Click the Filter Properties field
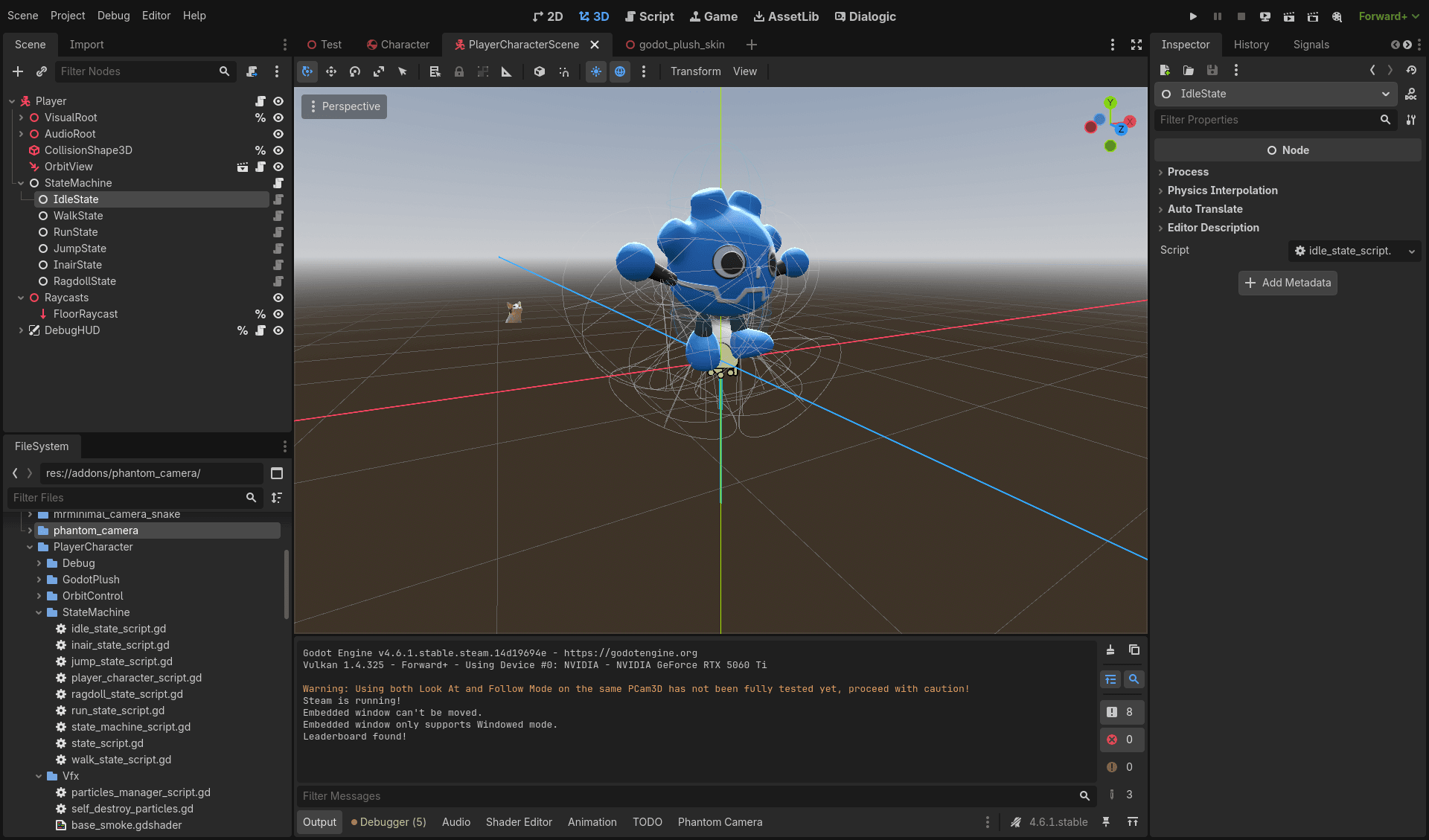Viewport: 1429px width, 840px height. [1276, 120]
